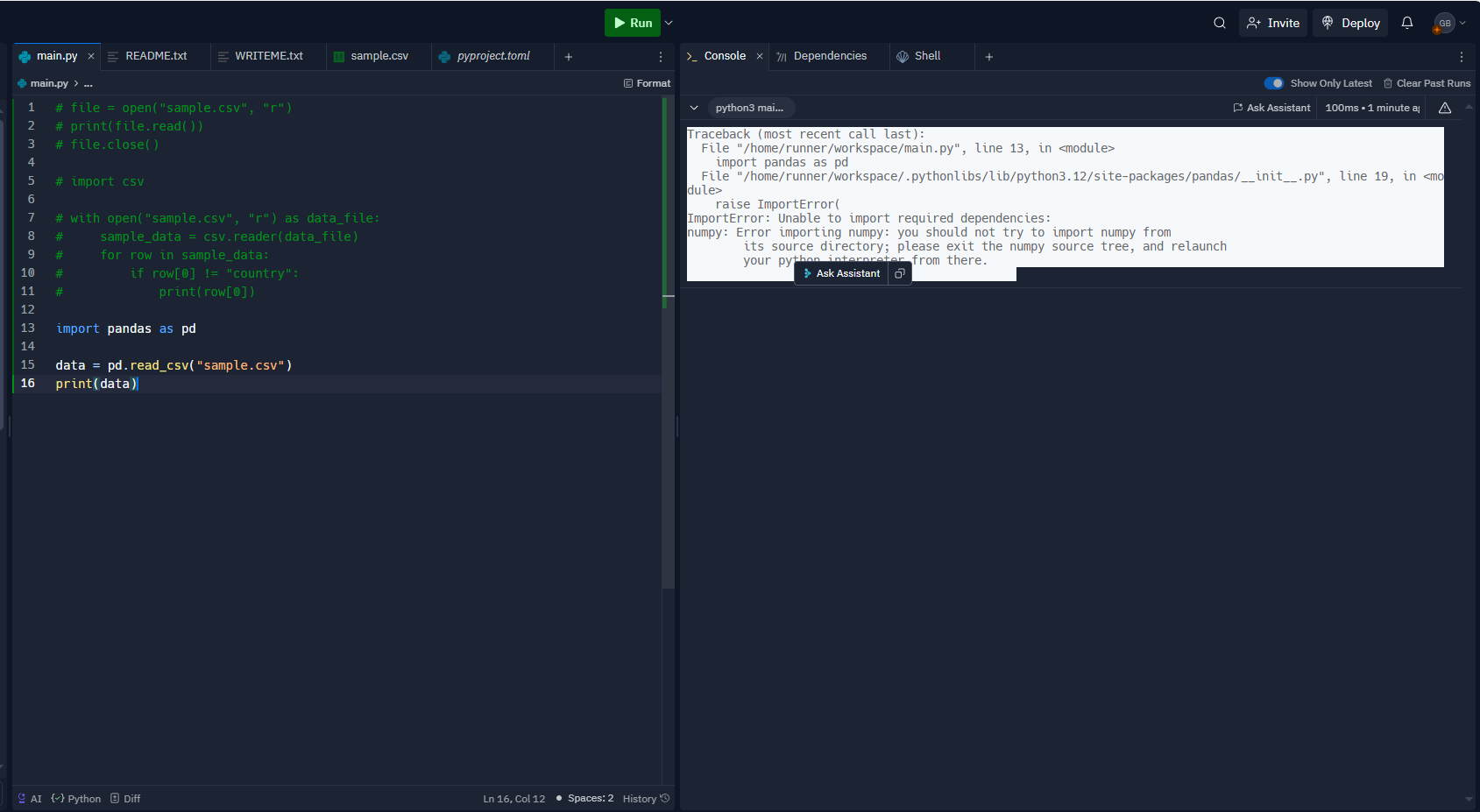Open the editor pane three-dot menu
This screenshot has width=1480, height=812.
coord(661,57)
